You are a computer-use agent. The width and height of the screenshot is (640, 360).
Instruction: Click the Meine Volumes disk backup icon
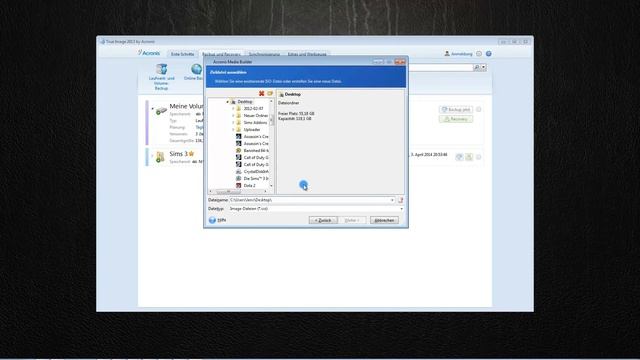click(x=161, y=110)
